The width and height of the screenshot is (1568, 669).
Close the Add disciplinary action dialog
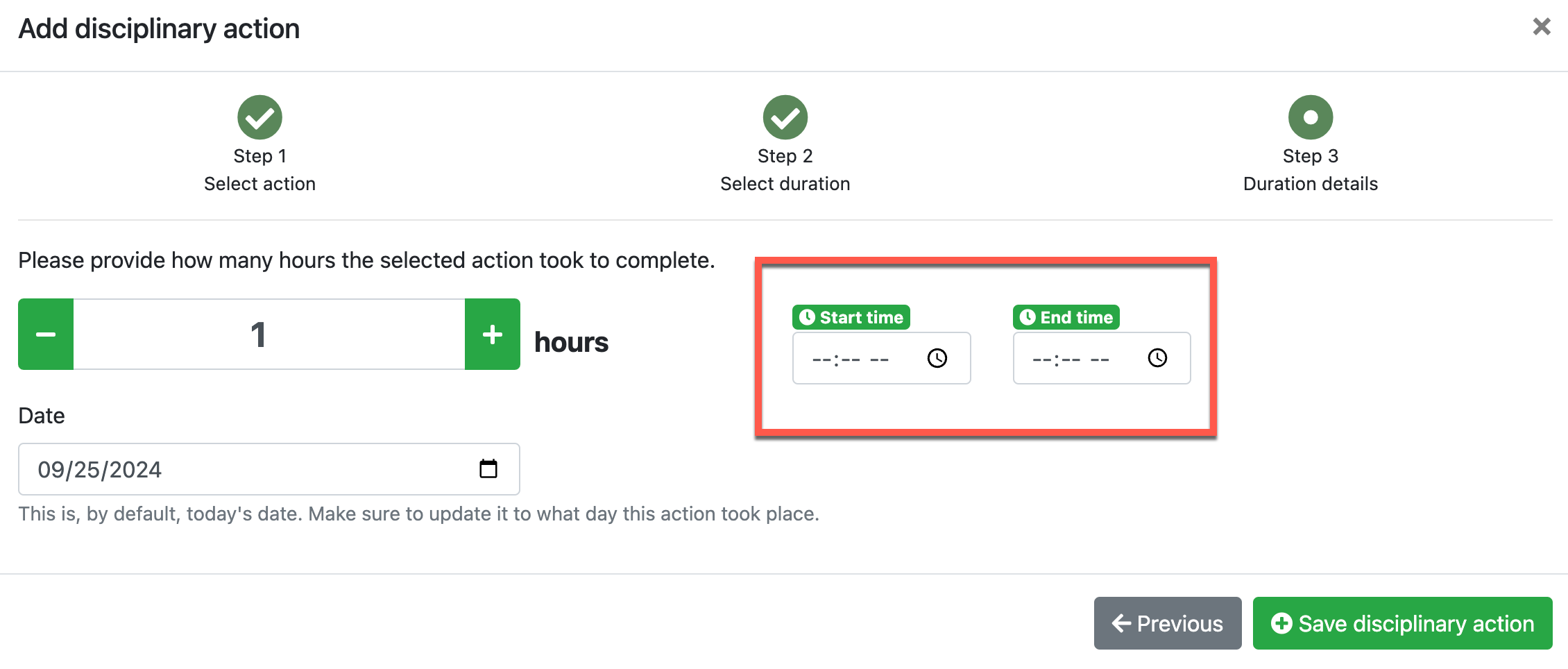click(1542, 27)
